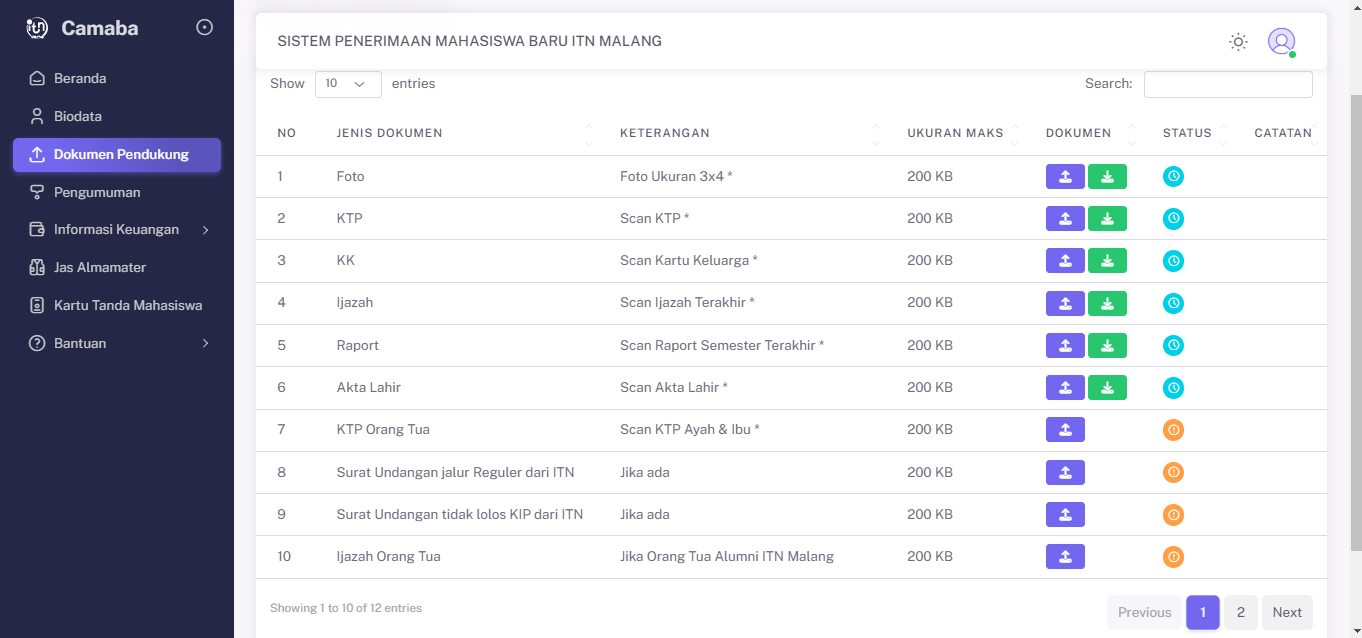Click the clock status icon for Ijazah
Image resolution: width=1362 pixels, height=638 pixels.
pyautogui.click(x=1173, y=303)
